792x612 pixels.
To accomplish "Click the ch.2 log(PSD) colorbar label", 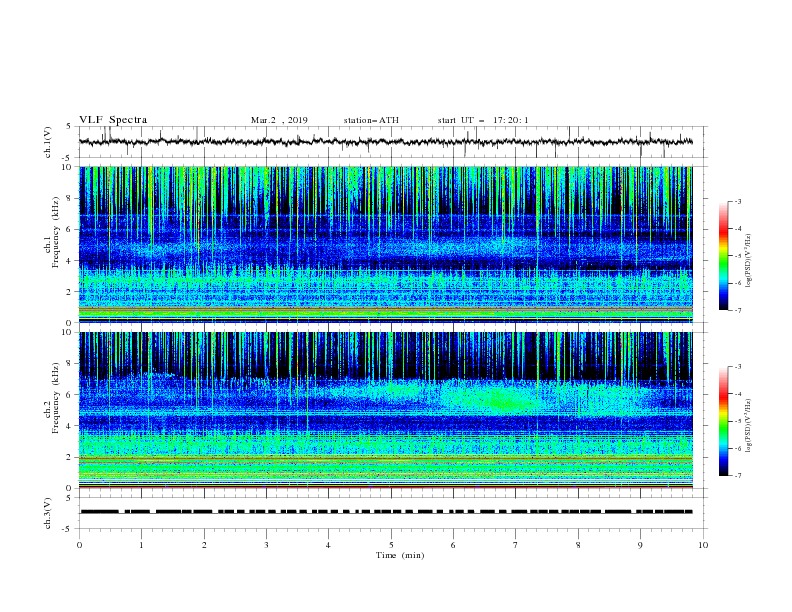I will pyautogui.click(x=749, y=426).
